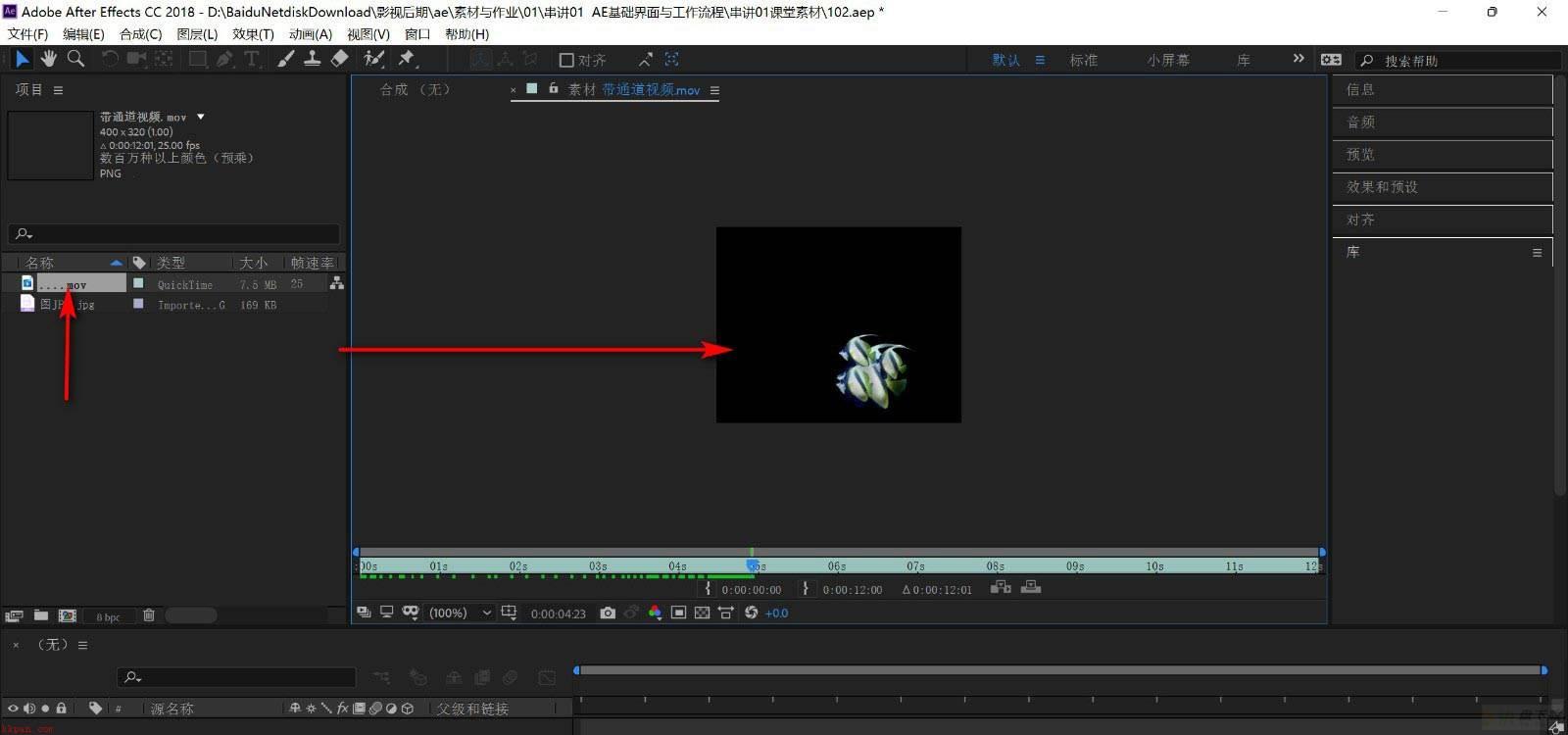
Task: Switch to the 标准 workspace tab
Action: pyautogui.click(x=1083, y=60)
